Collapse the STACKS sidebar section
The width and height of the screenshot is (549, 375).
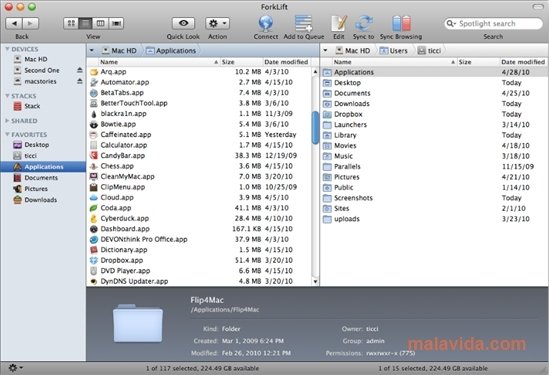pos(7,96)
